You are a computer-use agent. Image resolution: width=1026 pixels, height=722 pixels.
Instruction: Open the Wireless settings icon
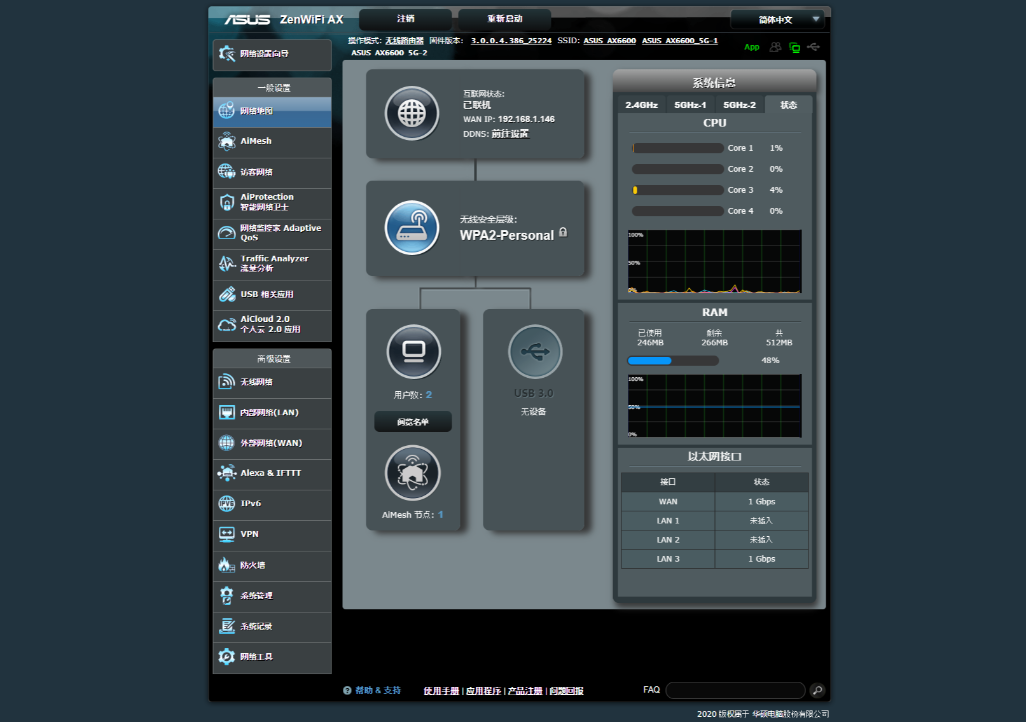(x=226, y=382)
